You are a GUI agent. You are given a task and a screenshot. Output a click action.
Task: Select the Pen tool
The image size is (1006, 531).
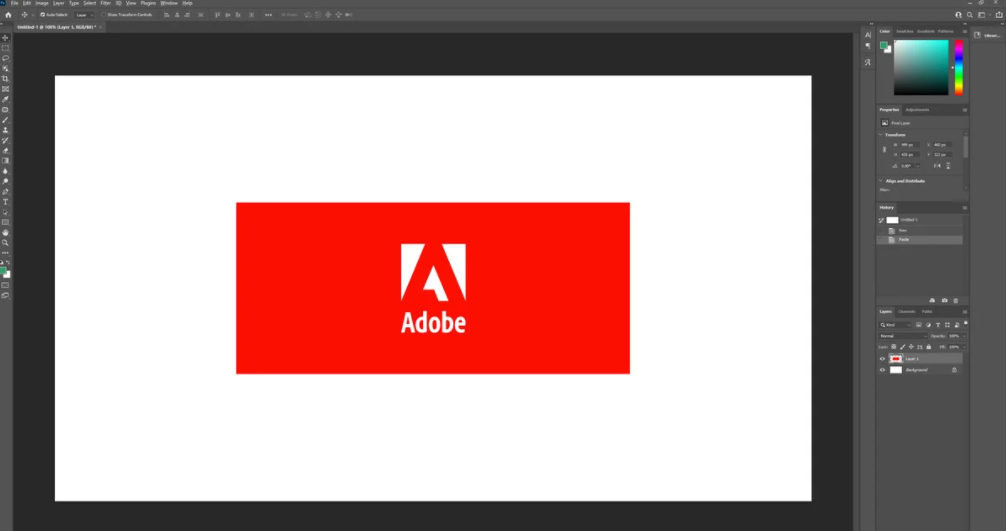pyautogui.click(x=6, y=192)
